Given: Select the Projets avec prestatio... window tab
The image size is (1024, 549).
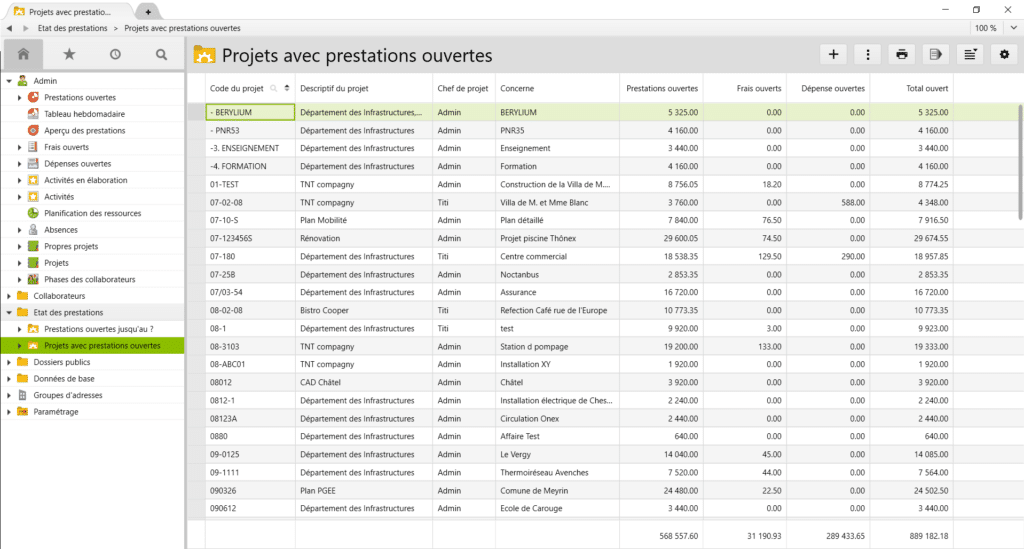Looking at the screenshot, I should (70, 12).
